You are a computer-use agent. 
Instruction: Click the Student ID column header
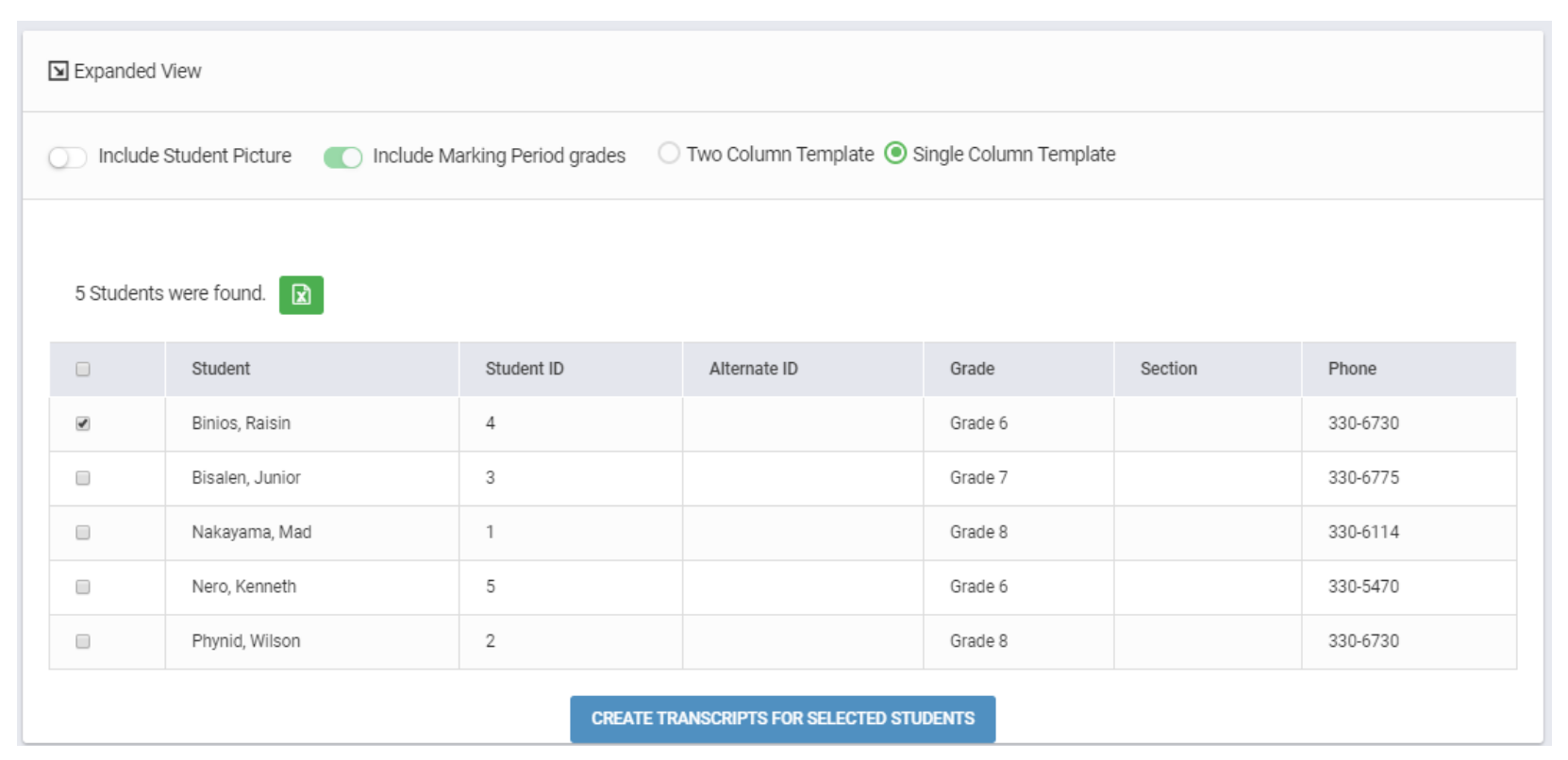coord(525,369)
